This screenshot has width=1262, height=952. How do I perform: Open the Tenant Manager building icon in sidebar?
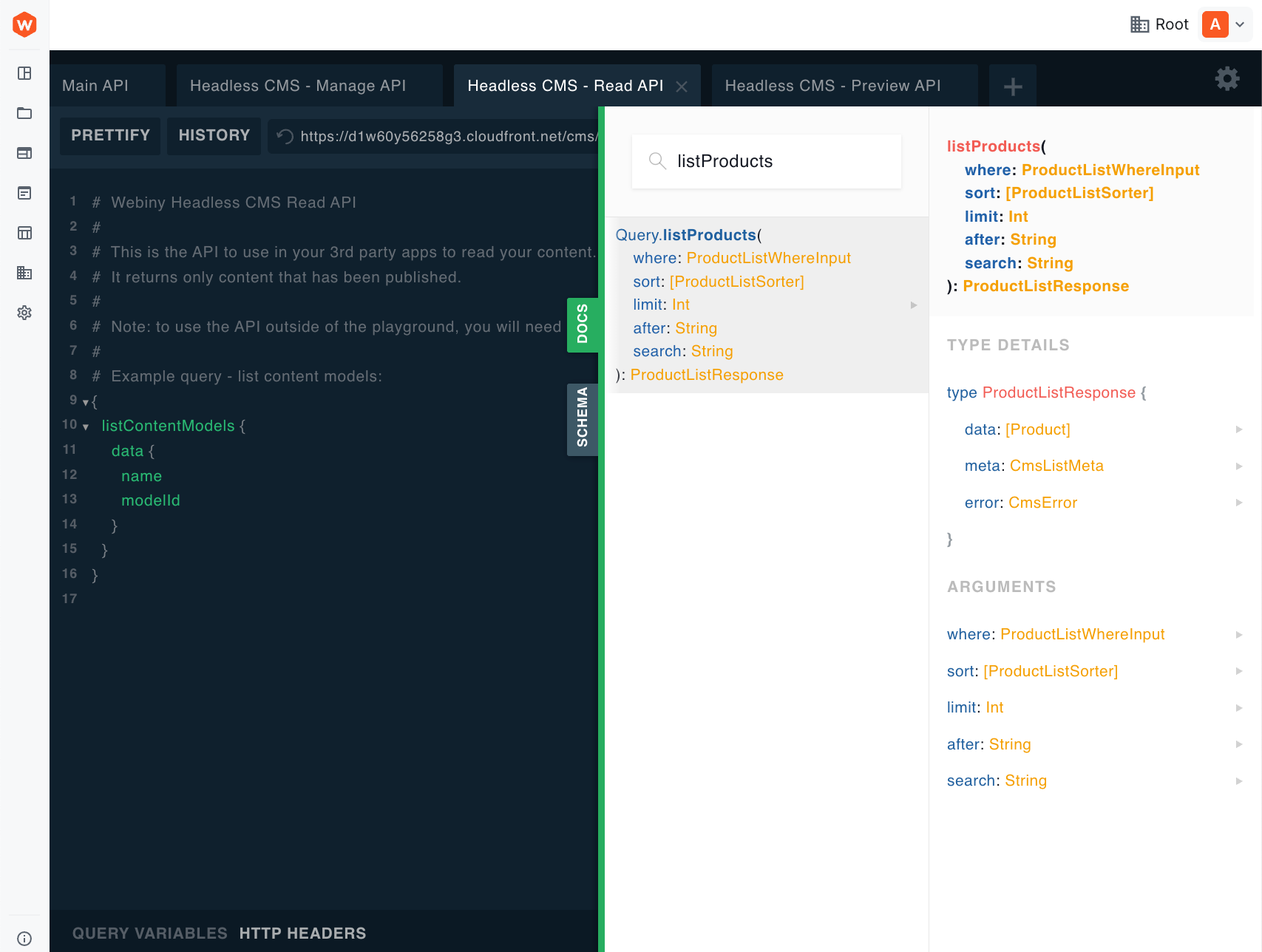click(24, 273)
